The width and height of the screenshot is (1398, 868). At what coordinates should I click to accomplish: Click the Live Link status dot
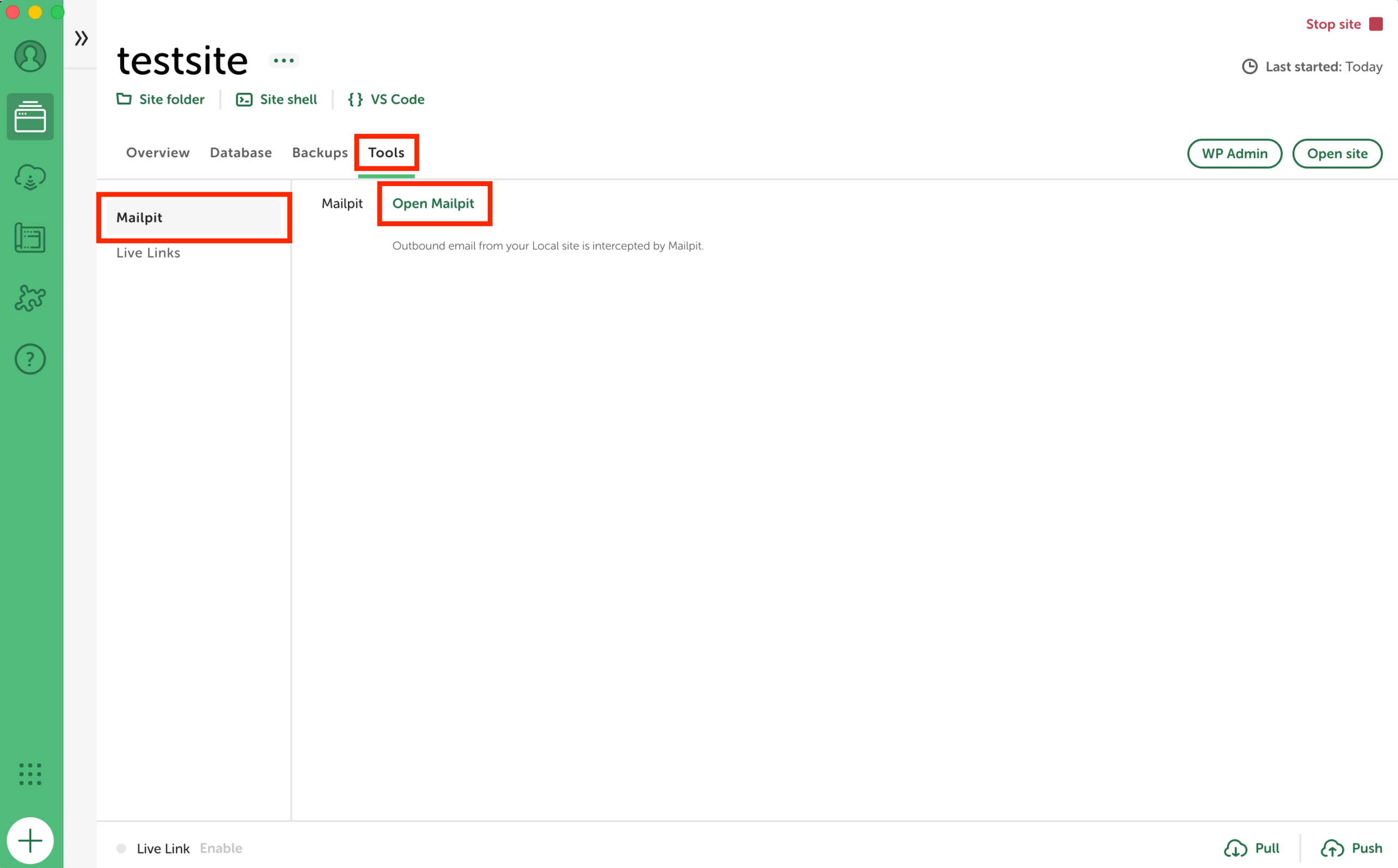(x=121, y=848)
